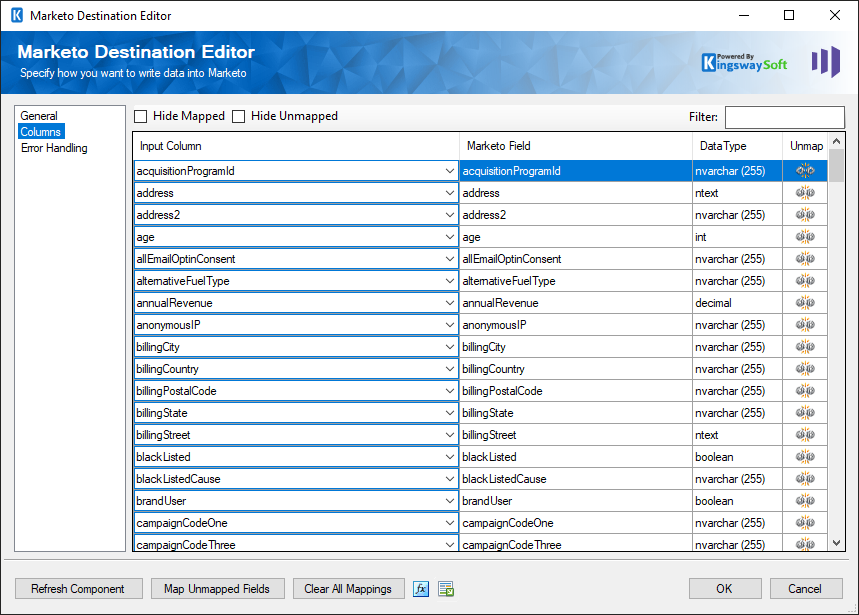Unmap the anonymousIP mapping
Screen dimensions: 859x615
click(805, 325)
